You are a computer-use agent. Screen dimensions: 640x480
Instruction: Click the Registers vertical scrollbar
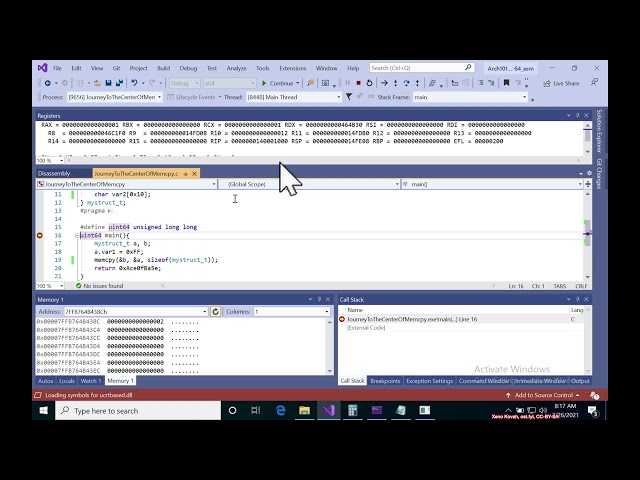(587, 138)
